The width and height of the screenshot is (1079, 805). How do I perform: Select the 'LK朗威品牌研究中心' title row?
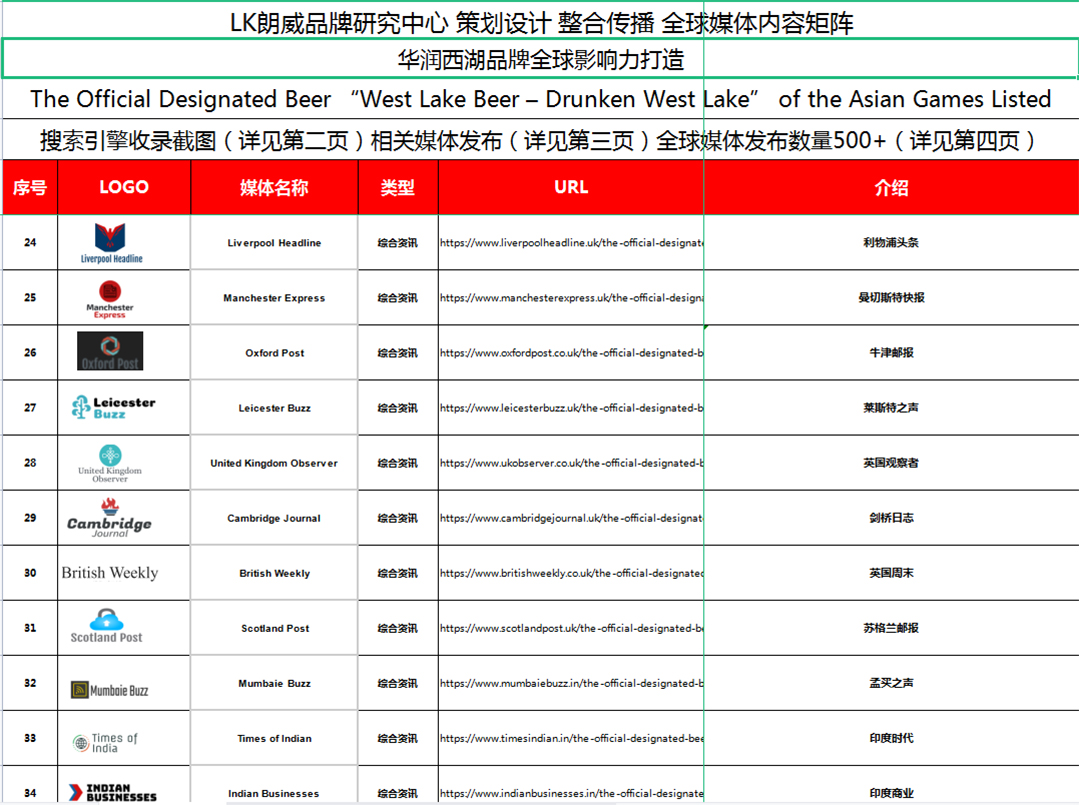pos(541,23)
